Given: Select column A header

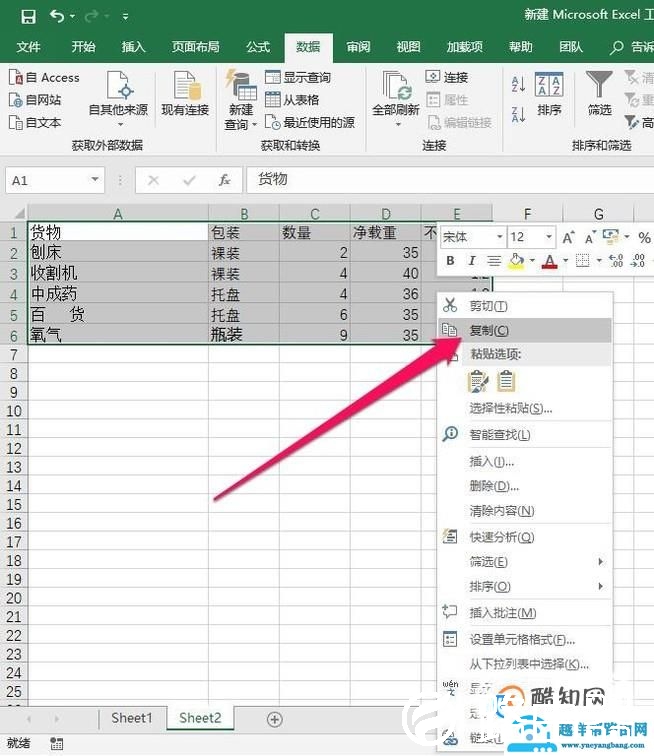Looking at the screenshot, I should click(x=118, y=214).
